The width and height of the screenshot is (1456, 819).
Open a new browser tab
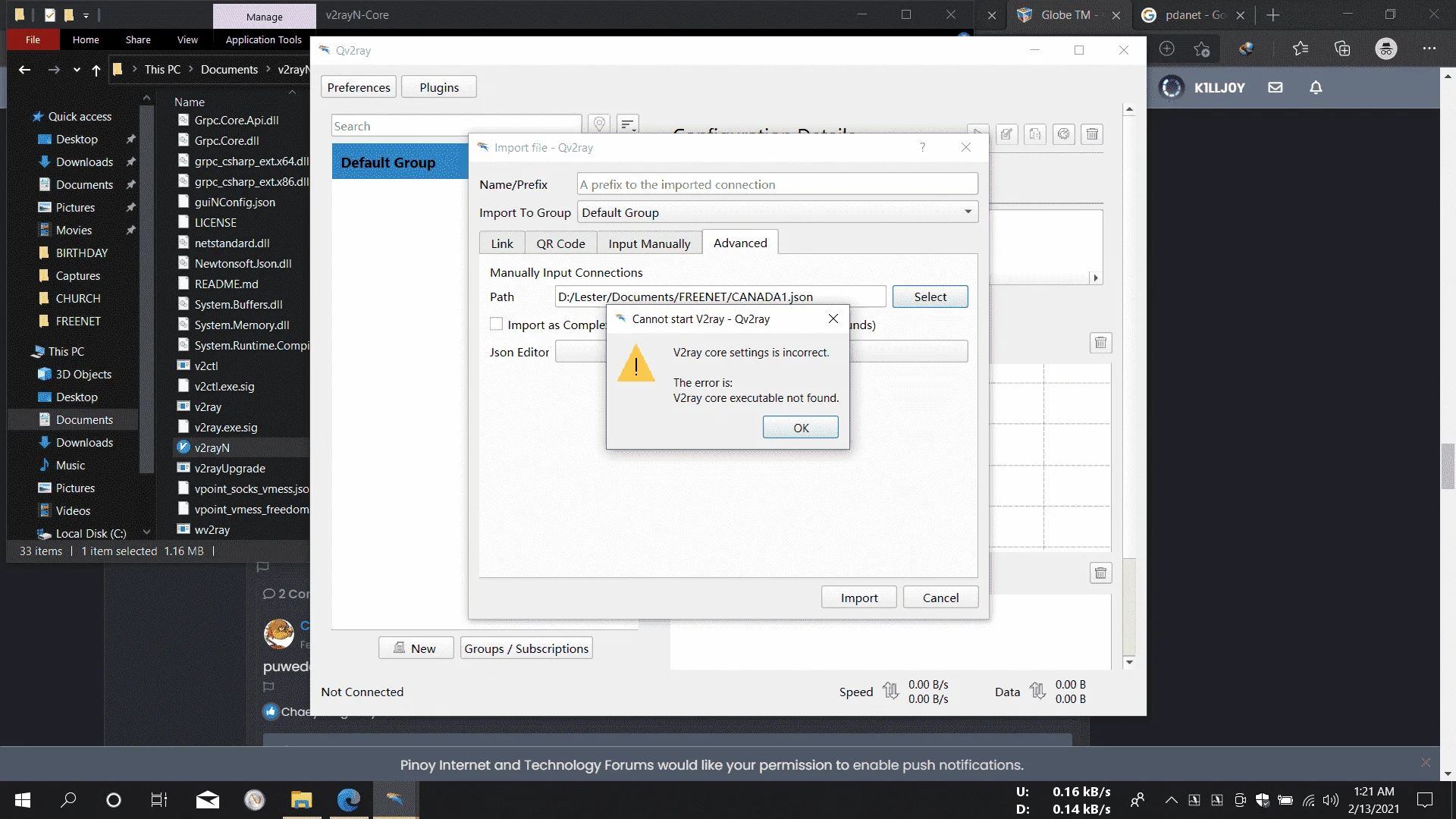[x=1273, y=15]
